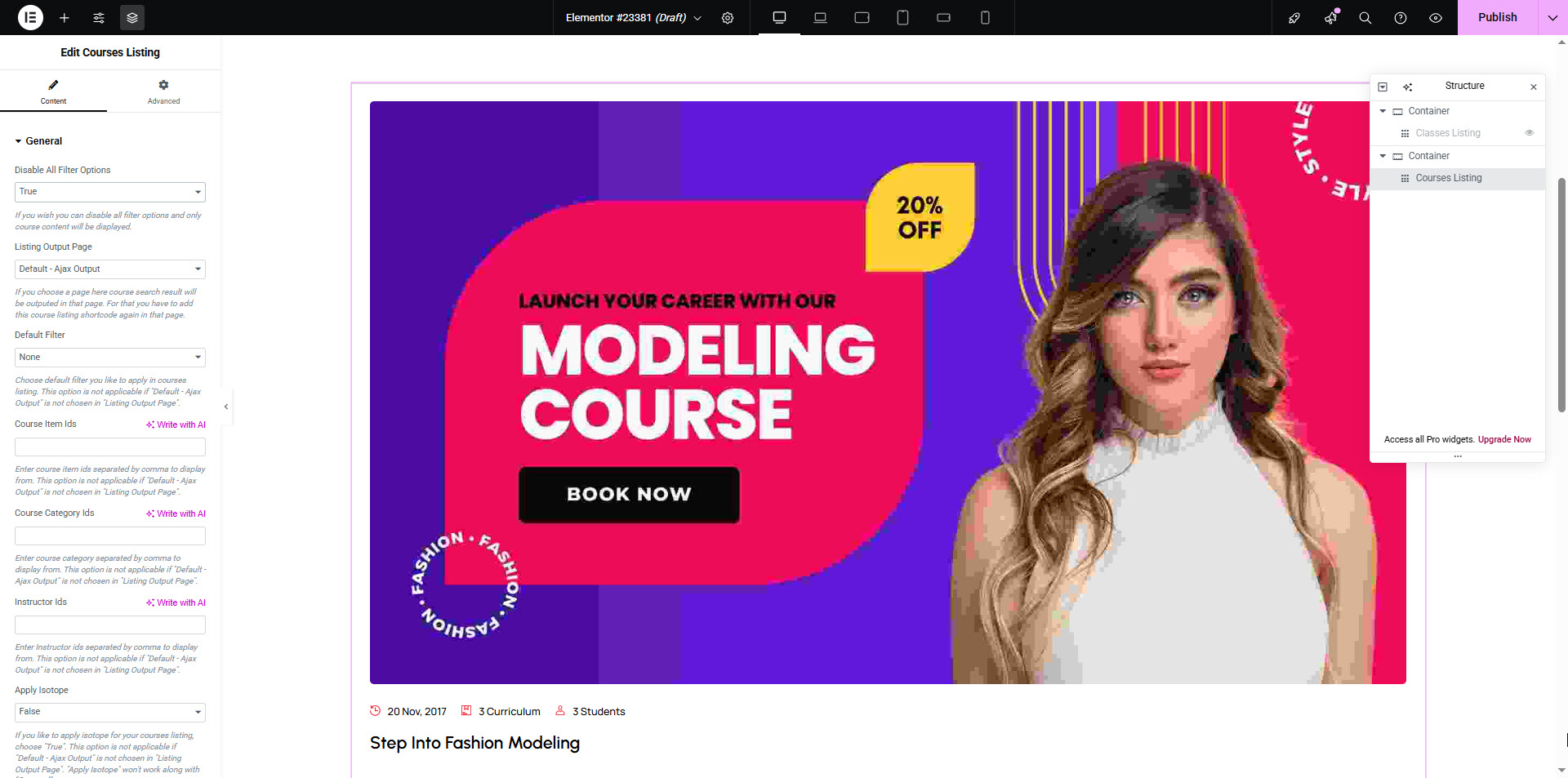Toggle the Structure layers icon
Viewport: 1568px width, 778px height.
[132, 18]
